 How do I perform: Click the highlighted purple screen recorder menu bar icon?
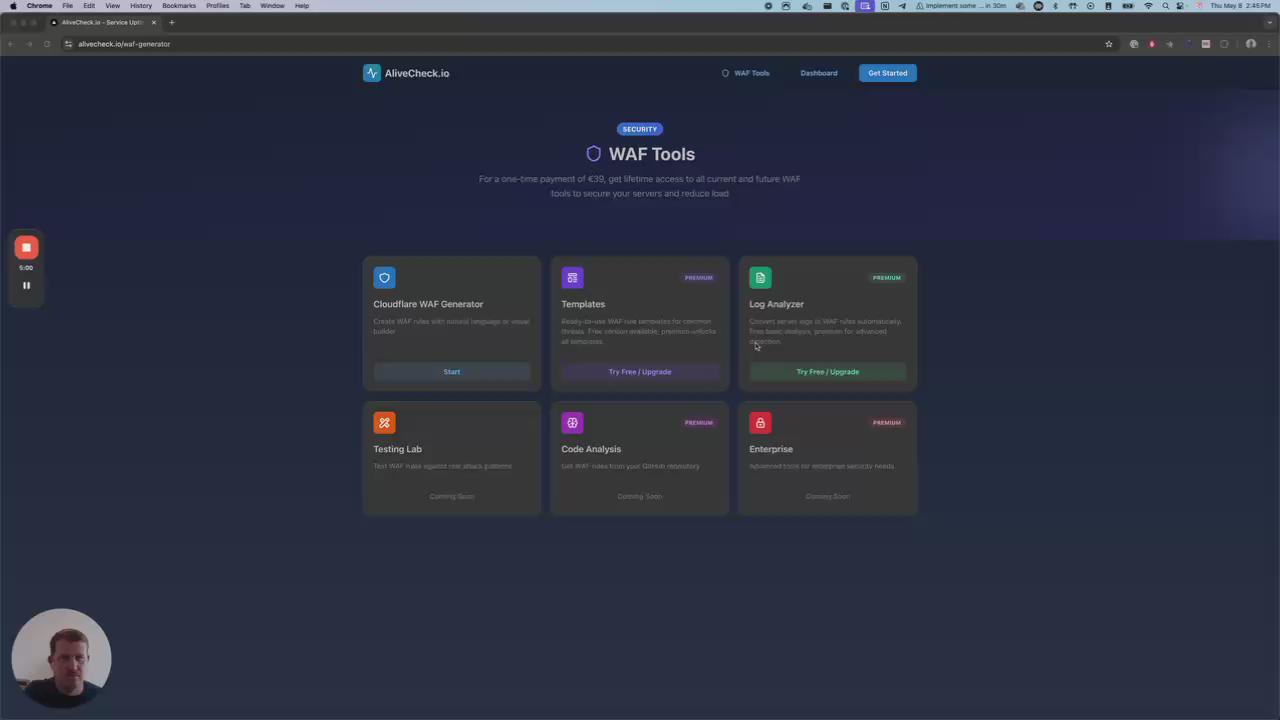tap(865, 6)
